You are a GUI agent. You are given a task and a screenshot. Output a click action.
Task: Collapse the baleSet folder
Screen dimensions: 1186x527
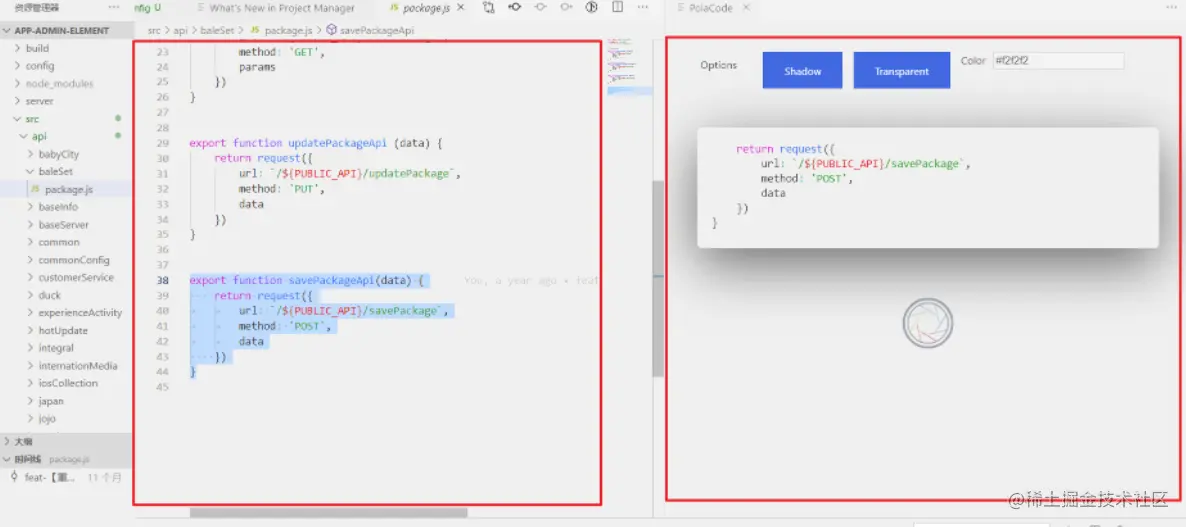click(x=66, y=172)
